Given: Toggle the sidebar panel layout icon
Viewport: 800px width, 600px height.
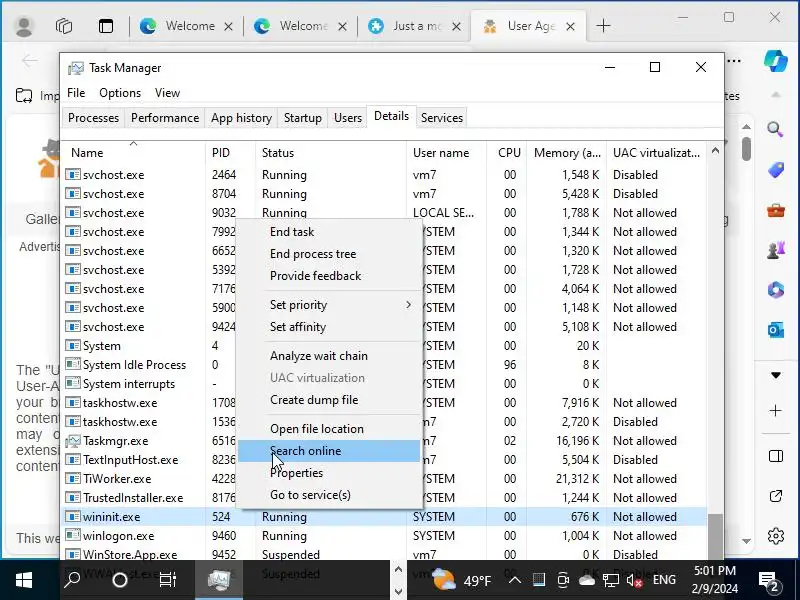Looking at the screenshot, I should (776, 456).
